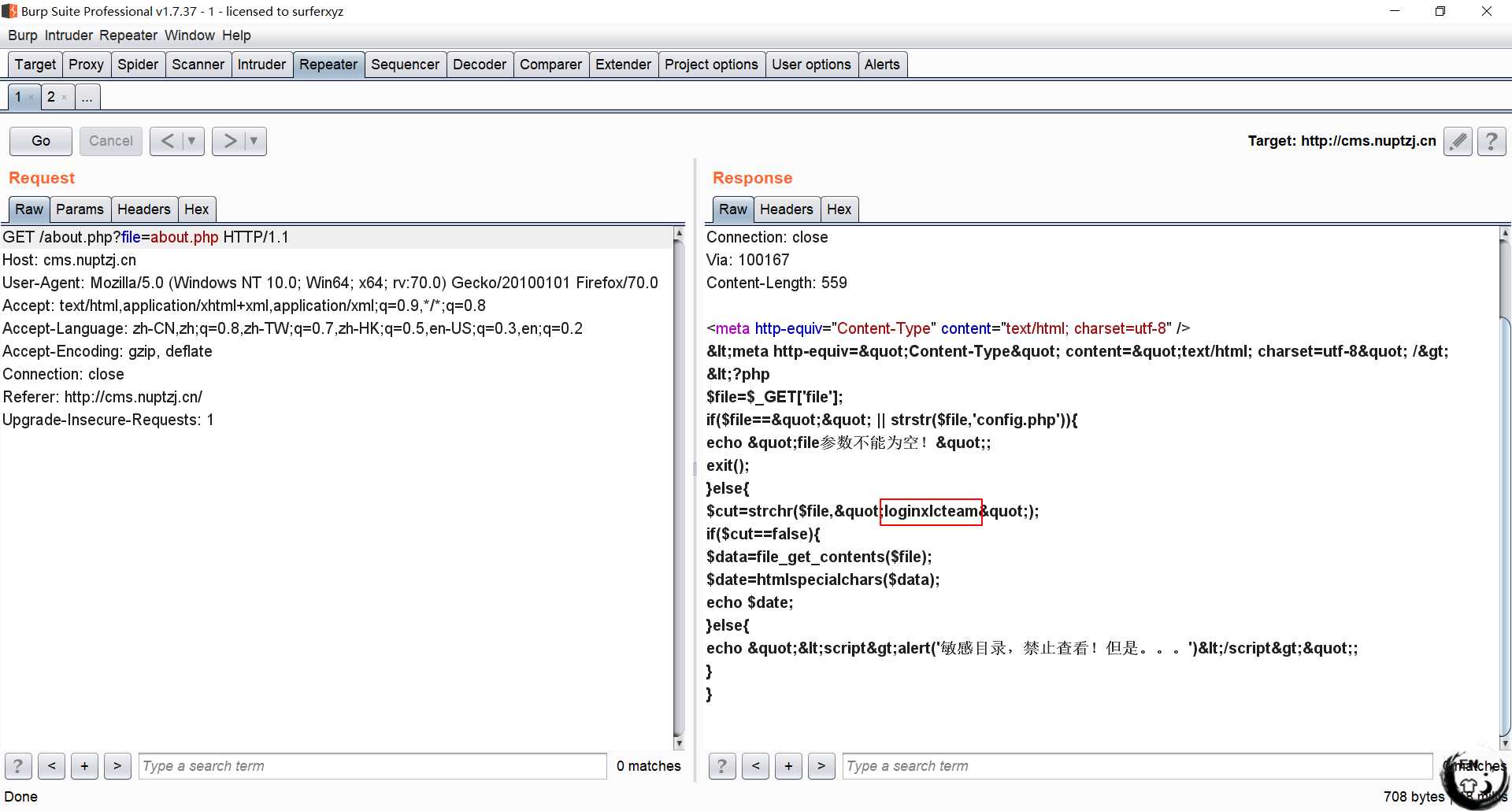Go to next match in response search
Viewport: 1512px width, 811px height.
click(821, 766)
